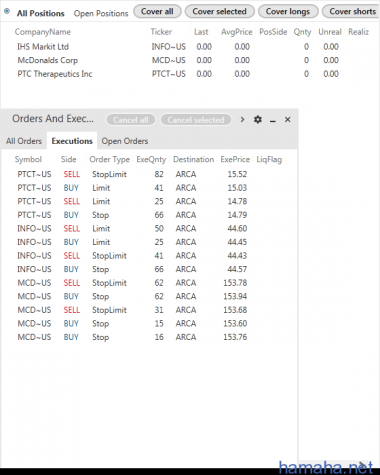Viewport: 380px width, 475px height.
Task: Sort positions by Last column header
Action: click(201, 32)
